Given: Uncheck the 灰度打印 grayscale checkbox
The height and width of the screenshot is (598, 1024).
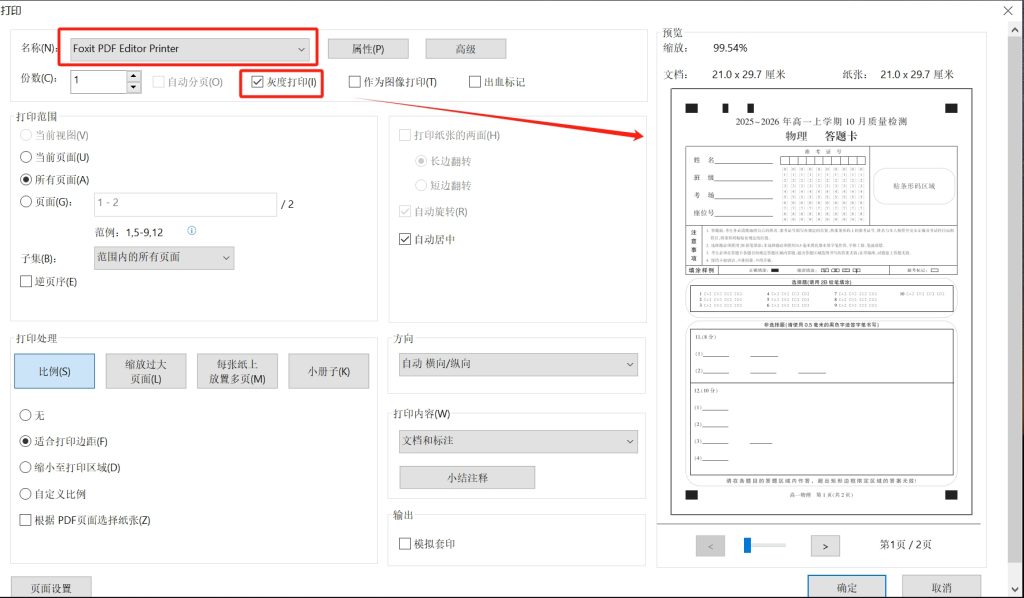Looking at the screenshot, I should 258,82.
